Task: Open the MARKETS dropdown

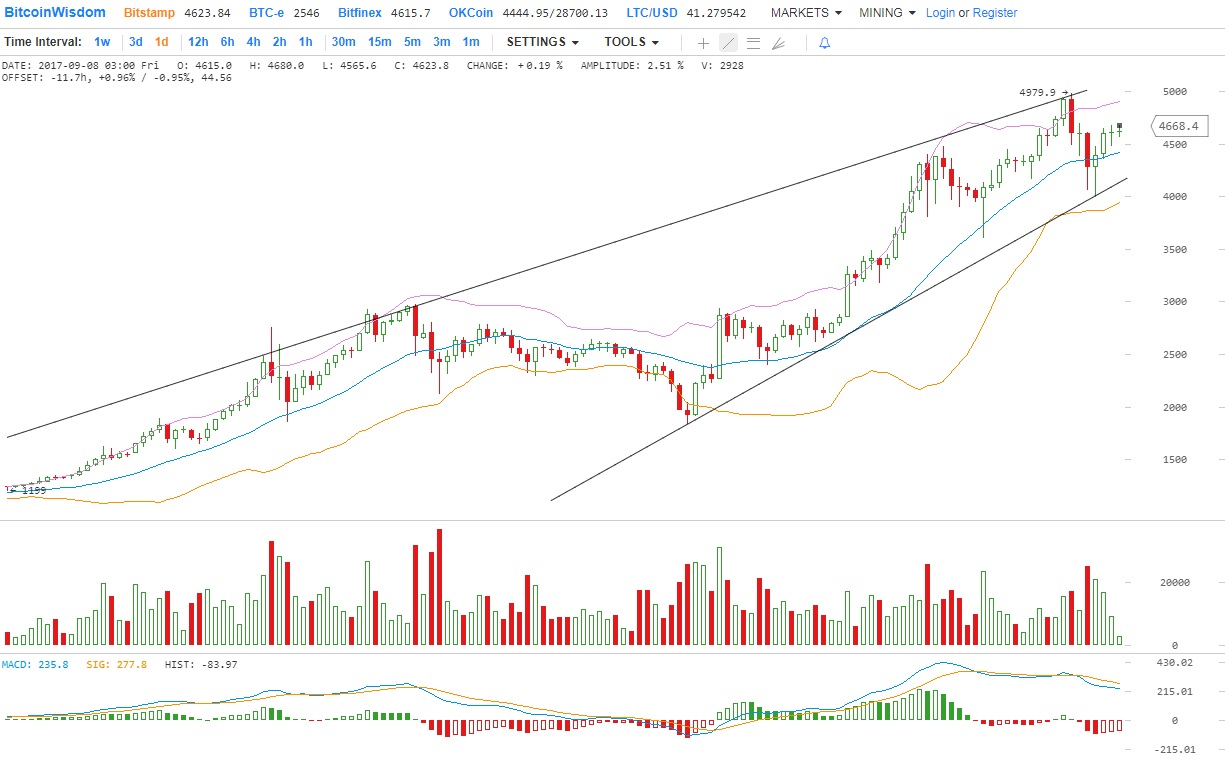Action: click(806, 13)
